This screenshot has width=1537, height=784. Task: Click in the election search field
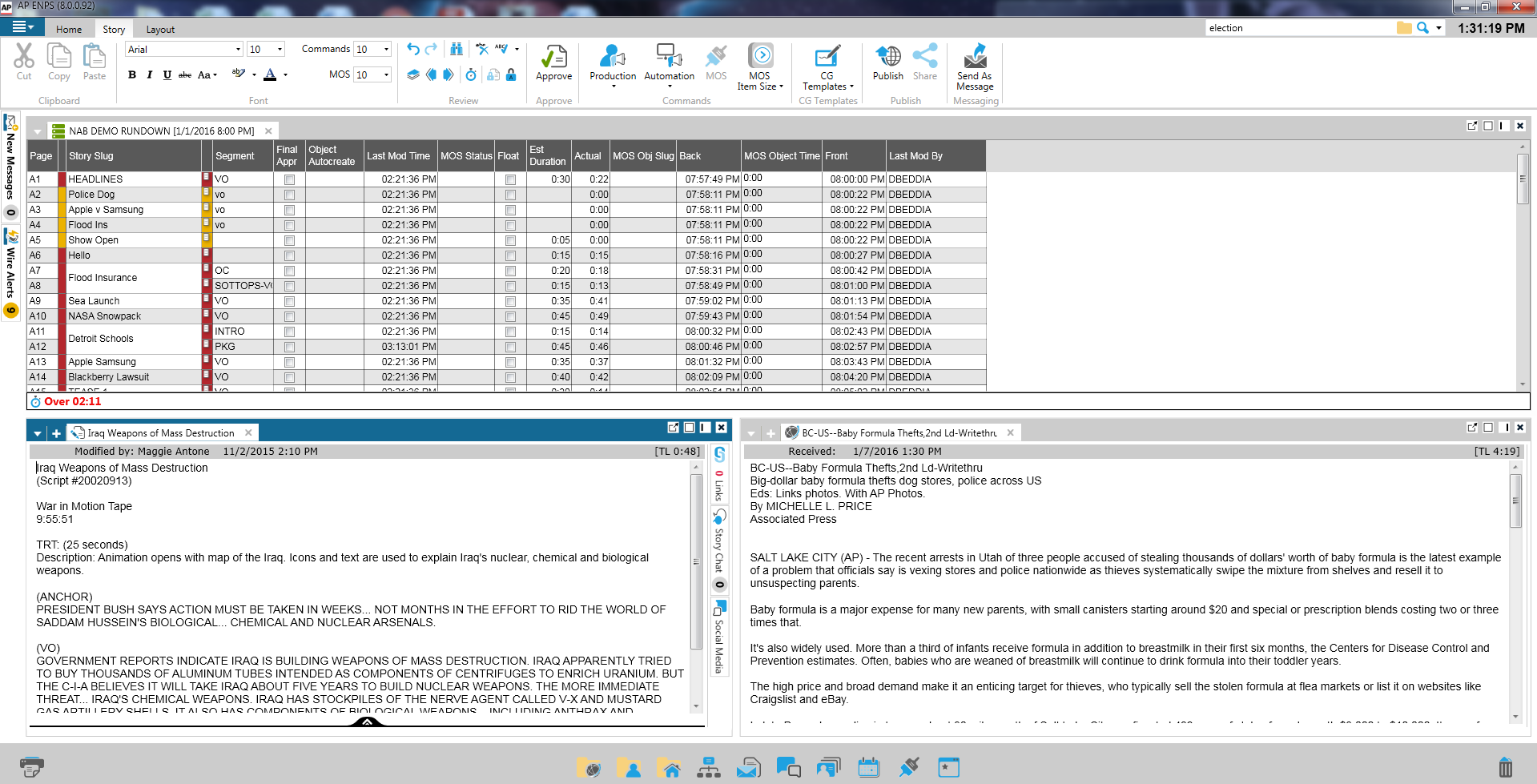[1299, 28]
